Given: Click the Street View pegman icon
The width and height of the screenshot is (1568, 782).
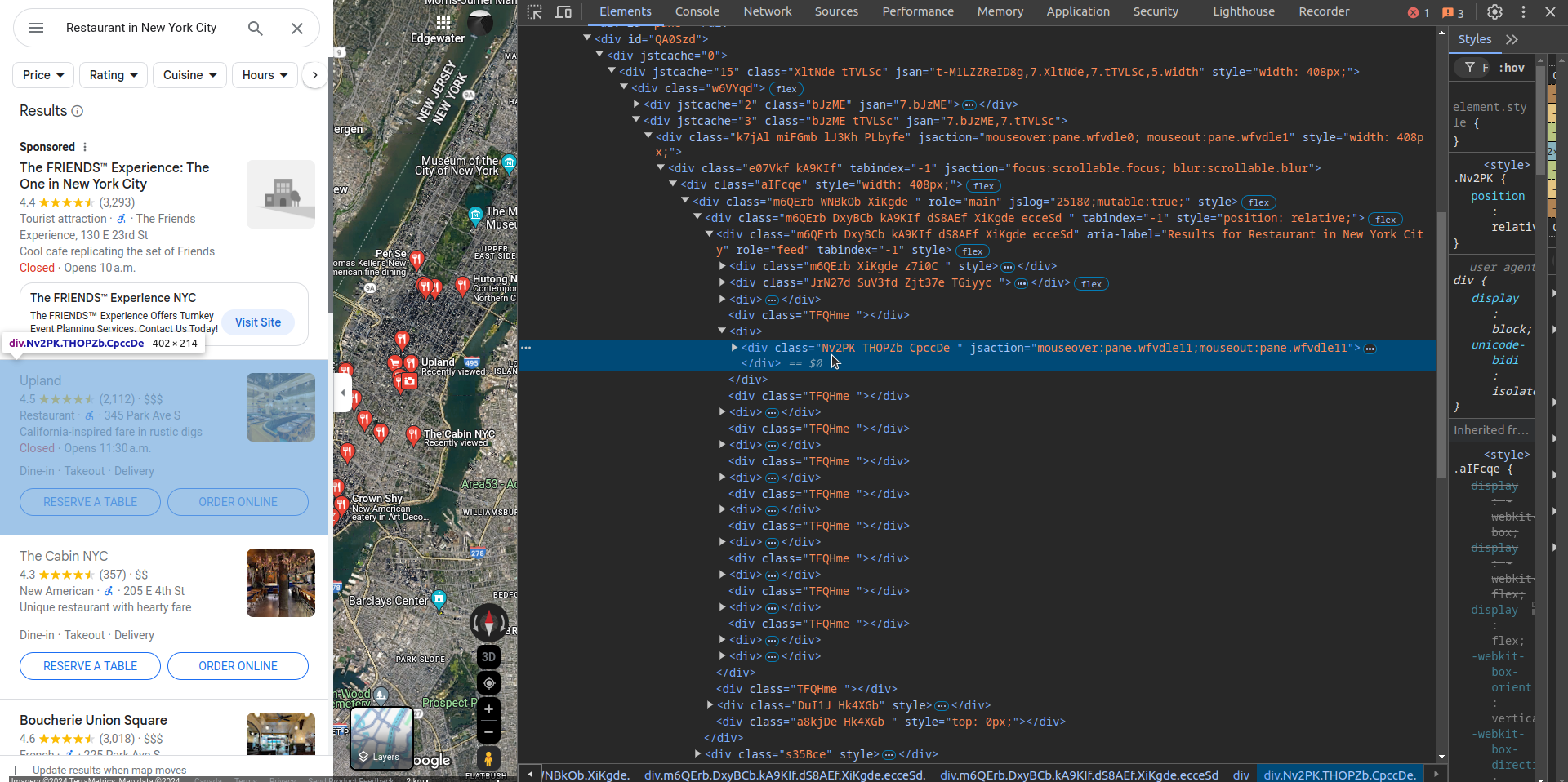Looking at the screenshot, I should (488, 758).
